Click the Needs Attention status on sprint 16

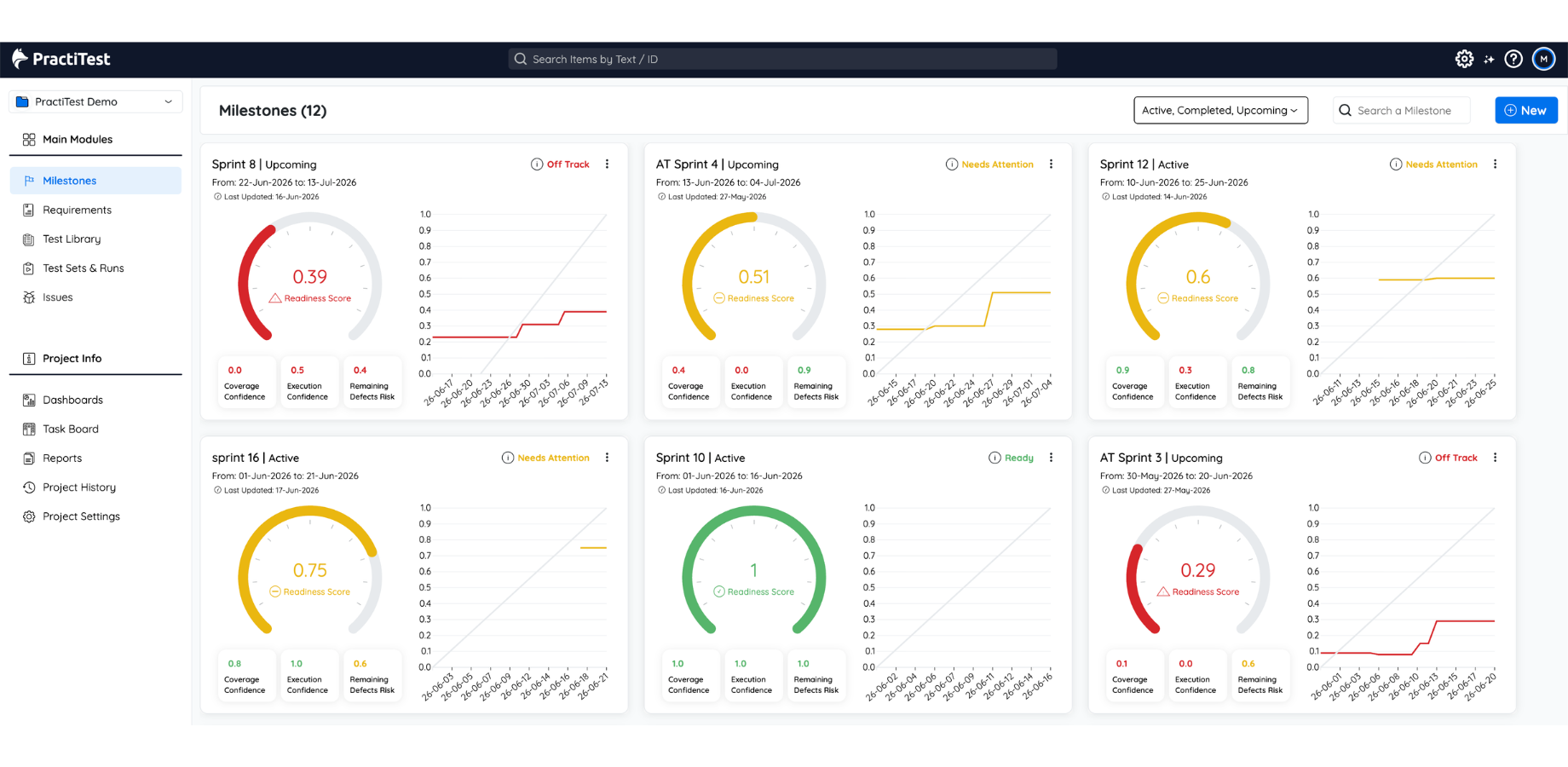[x=553, y=458]
